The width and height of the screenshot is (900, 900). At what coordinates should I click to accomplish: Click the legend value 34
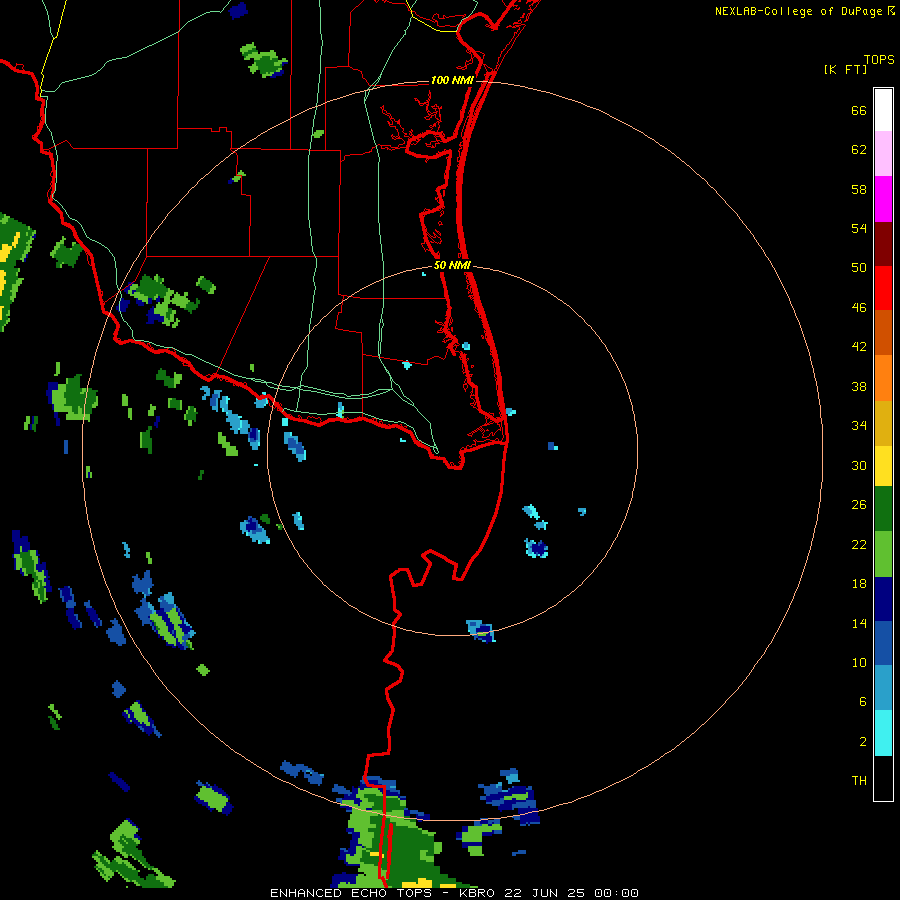tap(859, 426)
